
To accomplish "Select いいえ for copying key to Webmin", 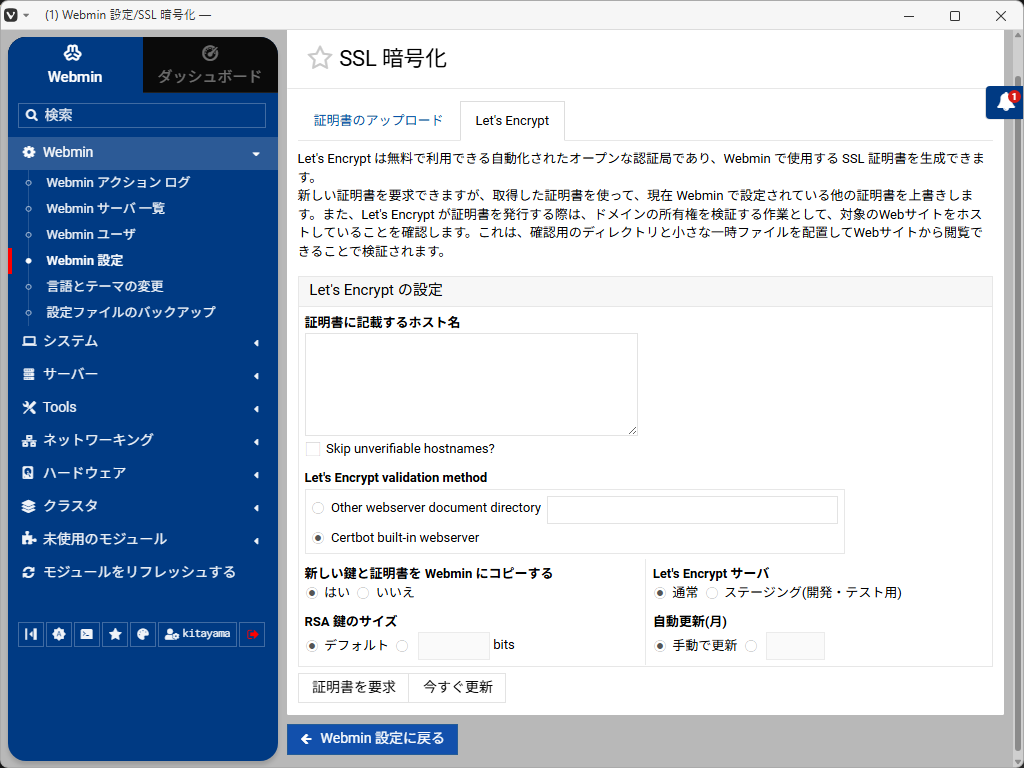I will pyautogui.click(x=364, y=593).
